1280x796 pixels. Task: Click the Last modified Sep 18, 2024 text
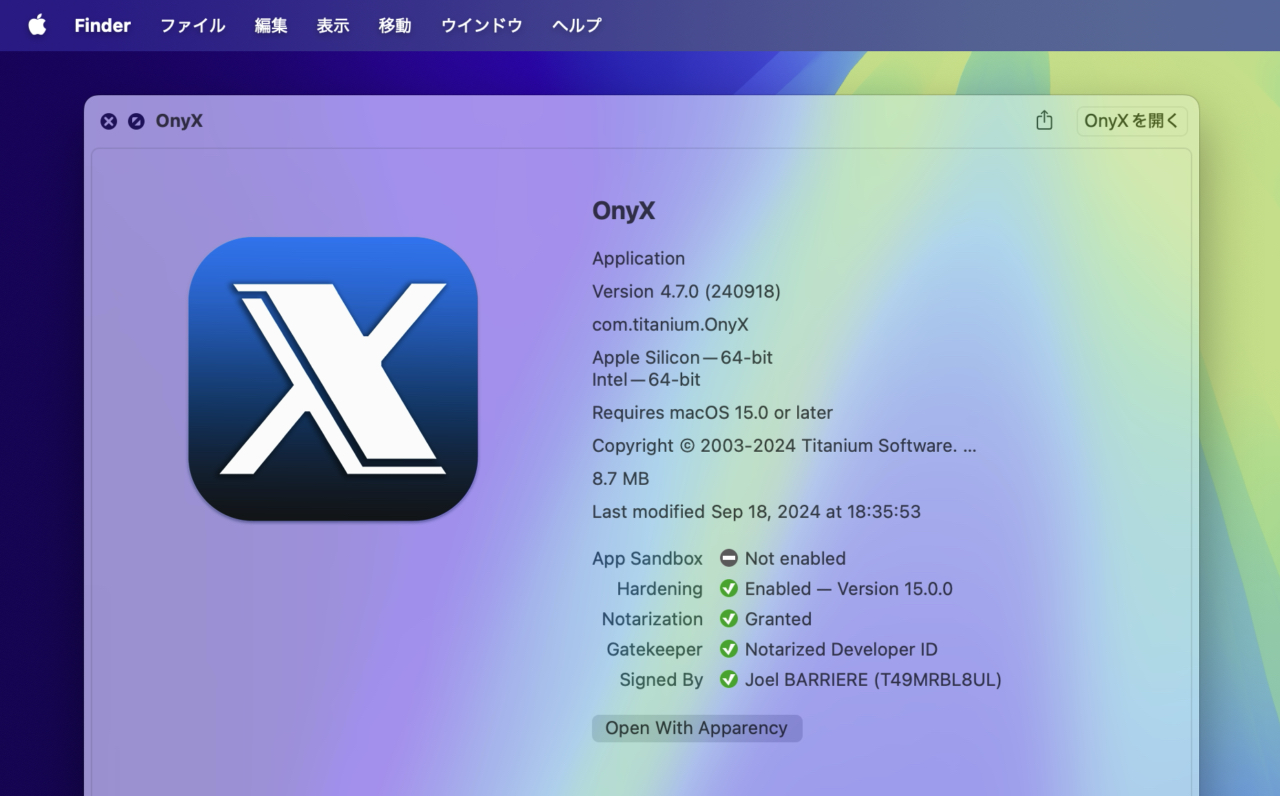point(756,512)
